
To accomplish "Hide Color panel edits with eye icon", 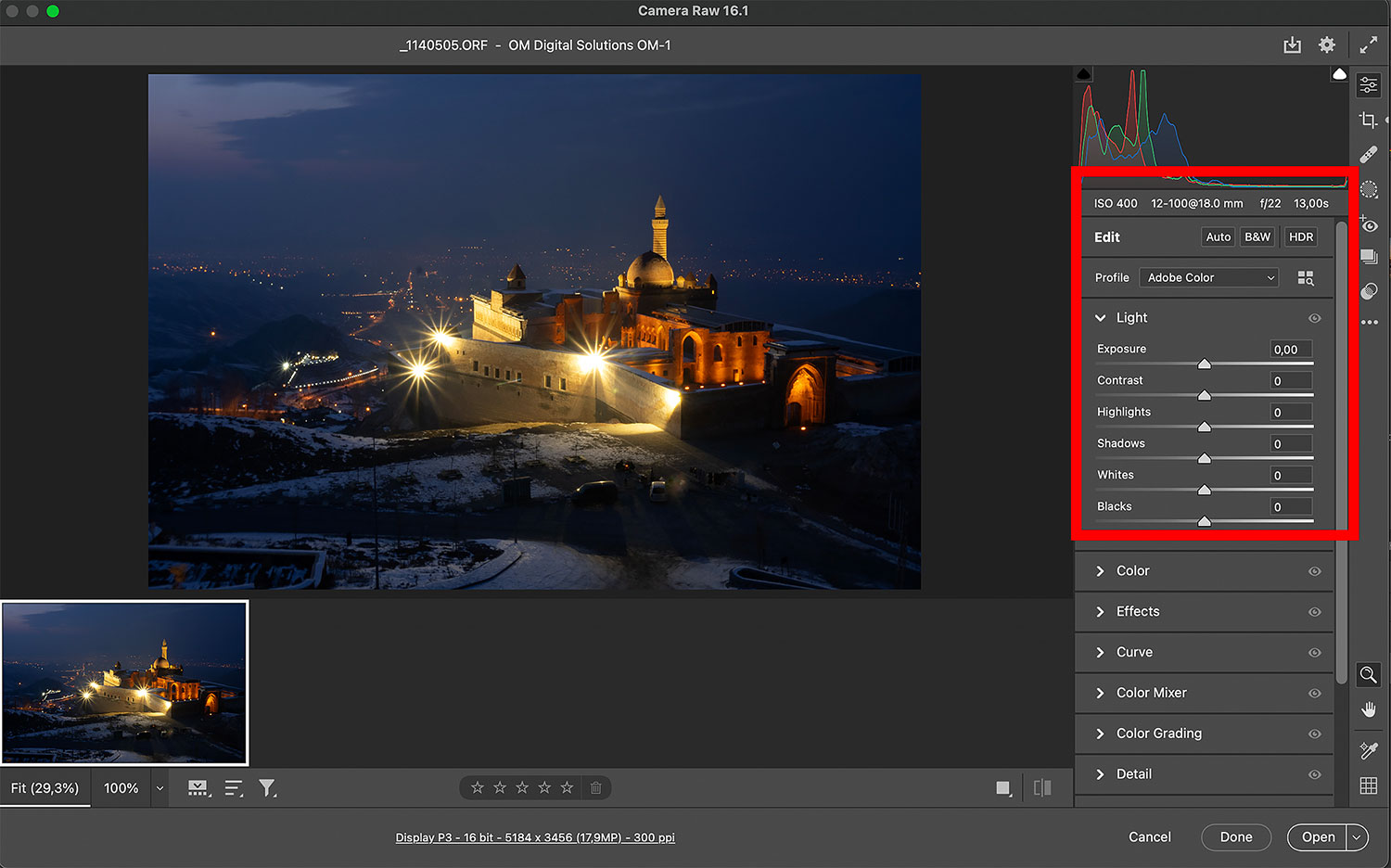I will [1314, 571].
